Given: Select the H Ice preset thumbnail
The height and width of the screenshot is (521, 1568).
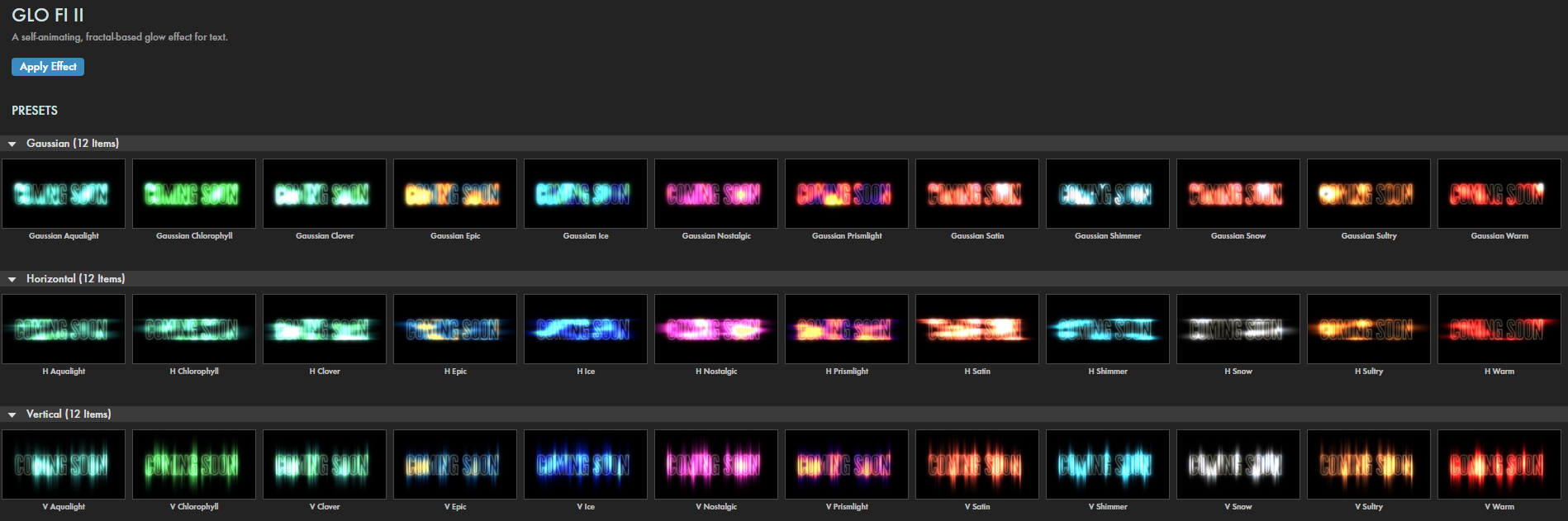Looking at the screenshot, I should pos(586,329).
